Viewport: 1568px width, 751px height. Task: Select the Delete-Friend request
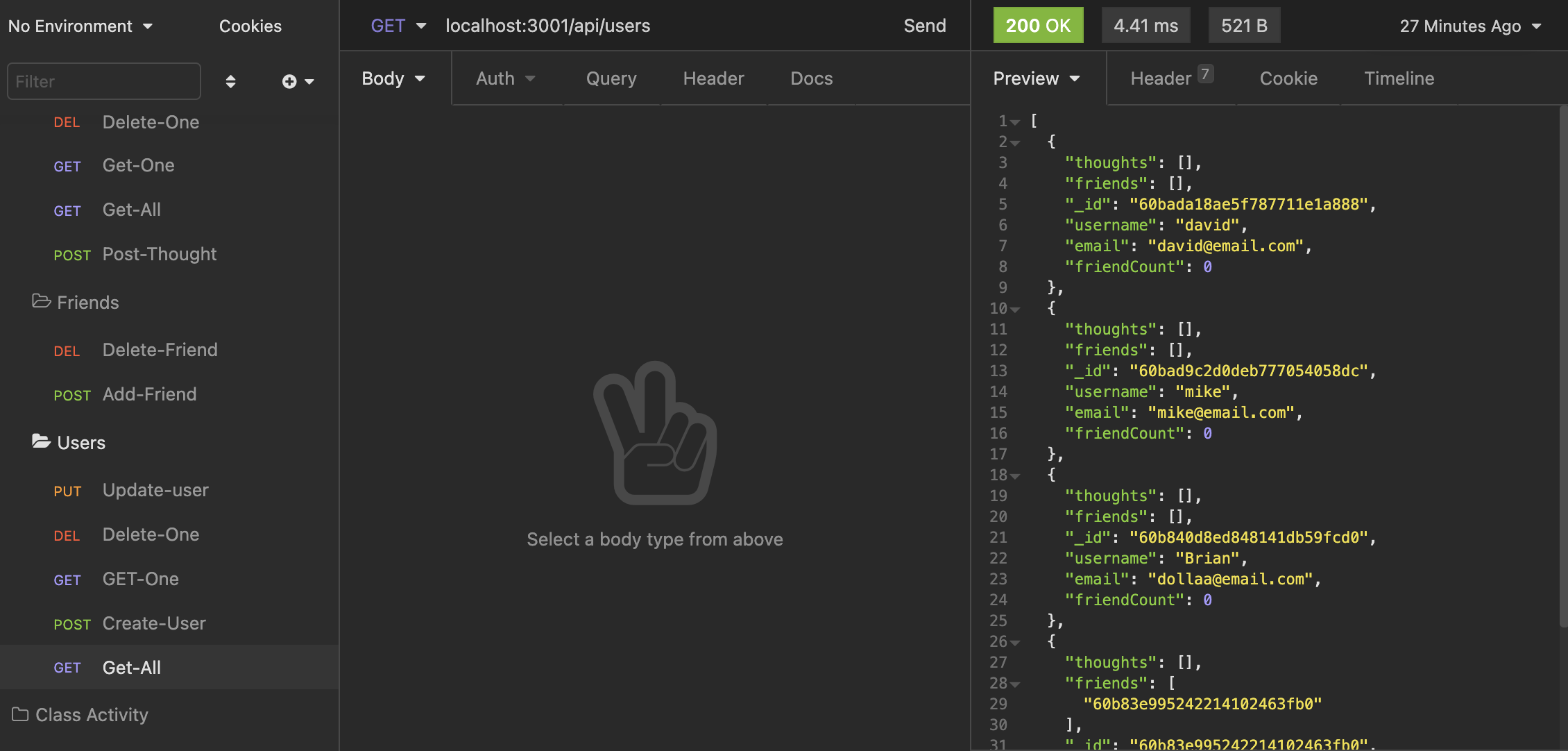click(160, 349)
